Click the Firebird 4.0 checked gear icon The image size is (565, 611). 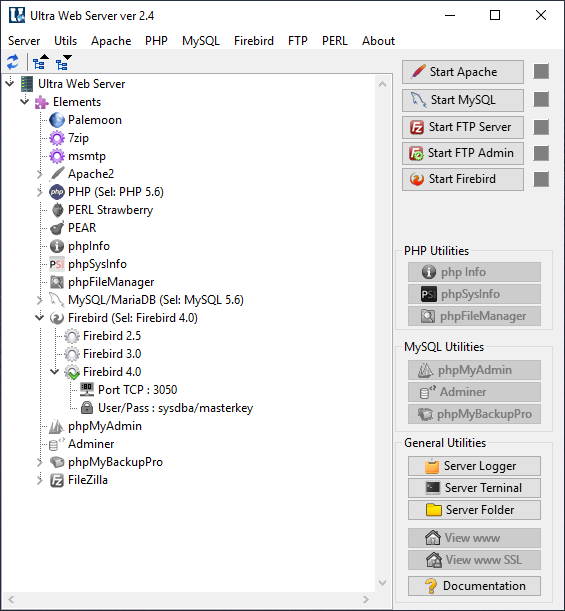coord(72,372)
